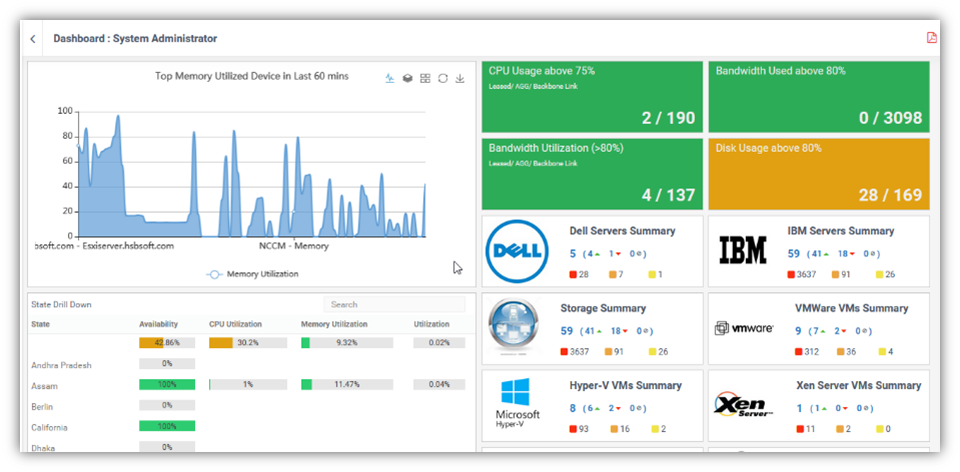Sort by the Availability column header
This screenshot has height=472, width=960.
(x=159, y=324)
